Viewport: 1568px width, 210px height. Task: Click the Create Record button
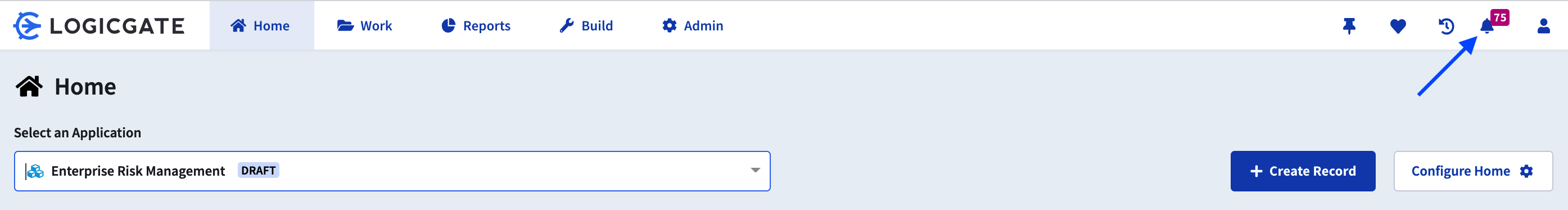tap(1303, 171)
